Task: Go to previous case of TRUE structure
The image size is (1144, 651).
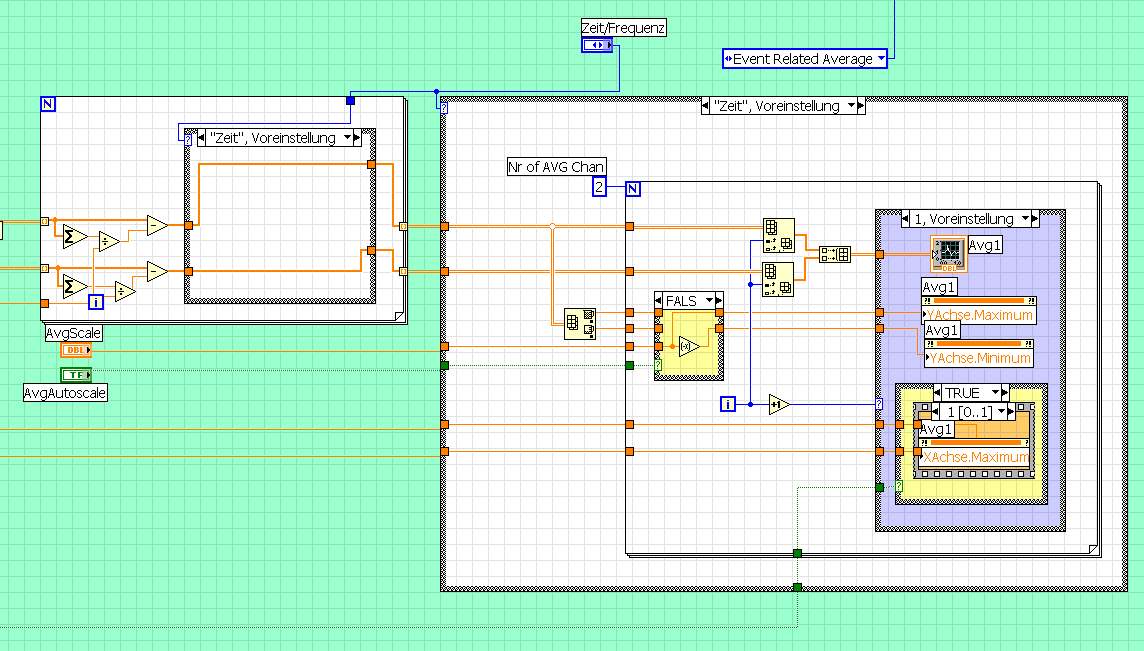Action: click(x=938, y=393)
